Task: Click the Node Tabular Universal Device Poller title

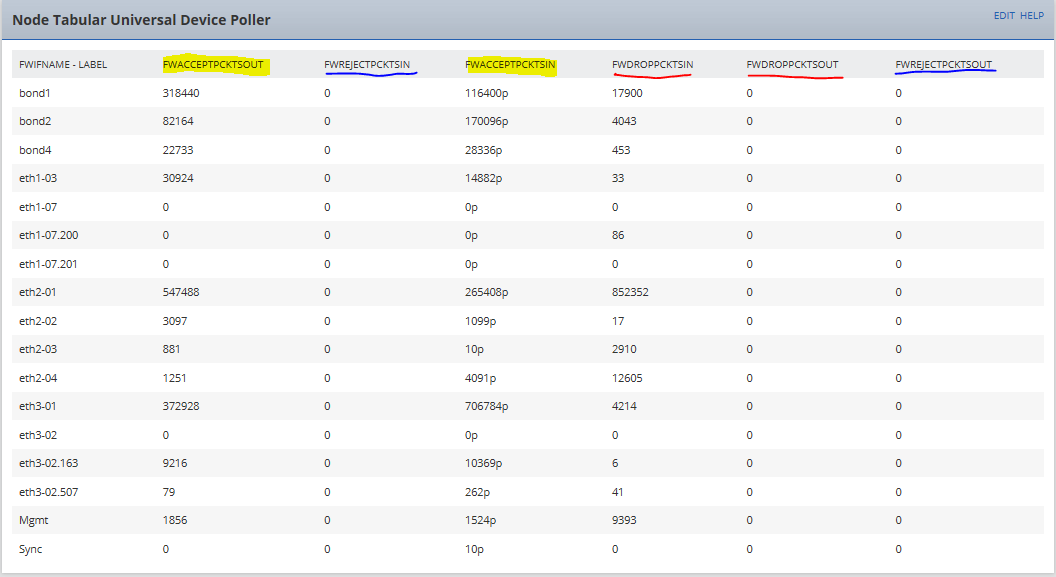Action: pyautogui.click(x=141, y=20)
